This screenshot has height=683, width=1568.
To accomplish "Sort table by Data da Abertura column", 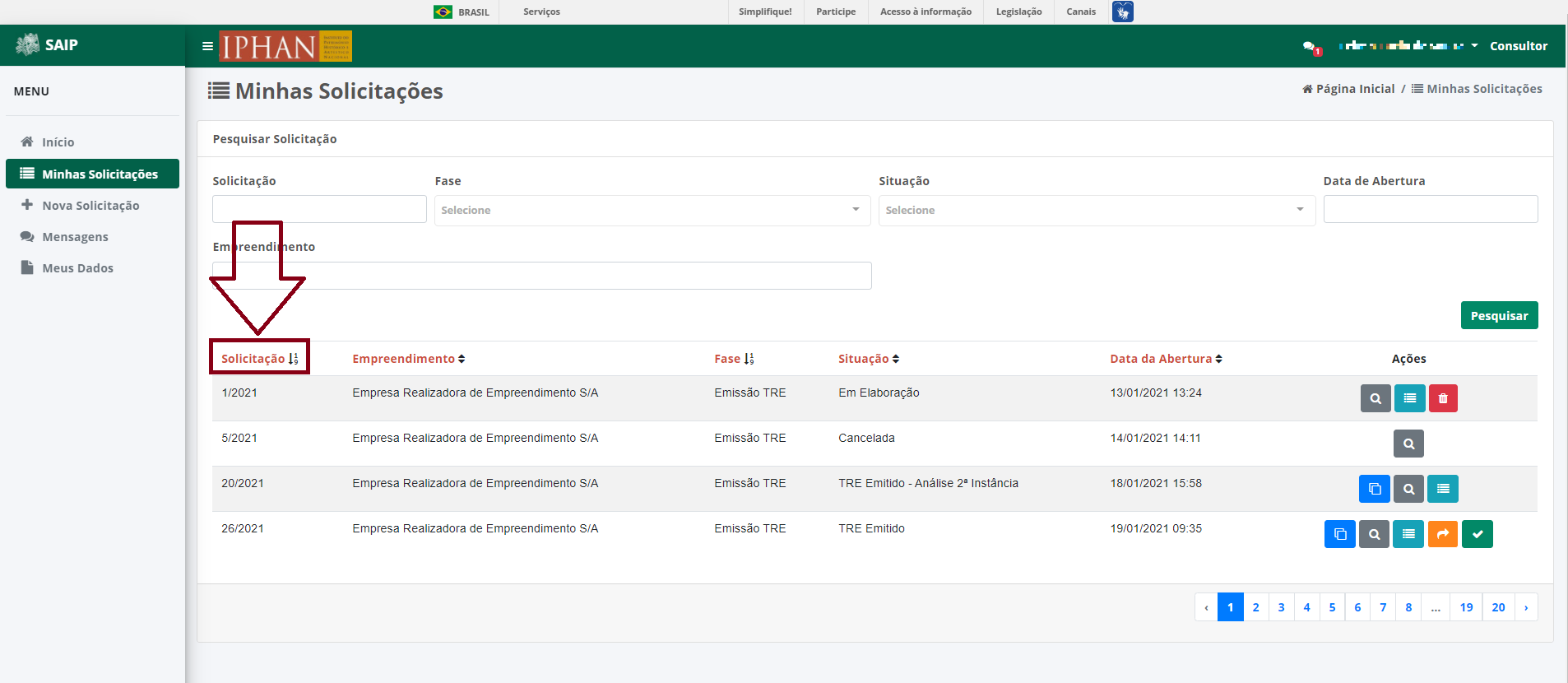I will pyautogui.click(x=1166, y=359).
